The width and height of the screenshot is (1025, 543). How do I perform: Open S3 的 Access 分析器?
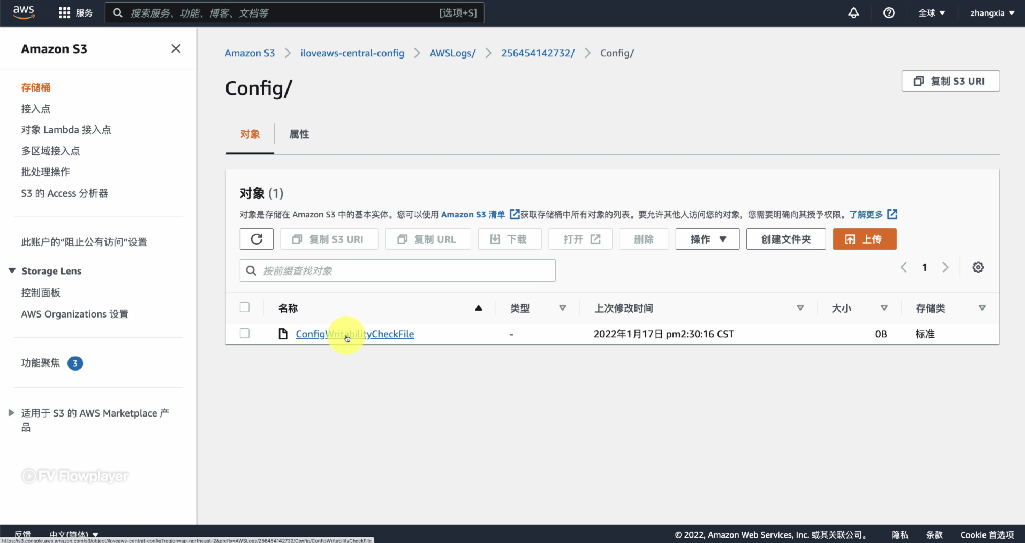(65, 193)
